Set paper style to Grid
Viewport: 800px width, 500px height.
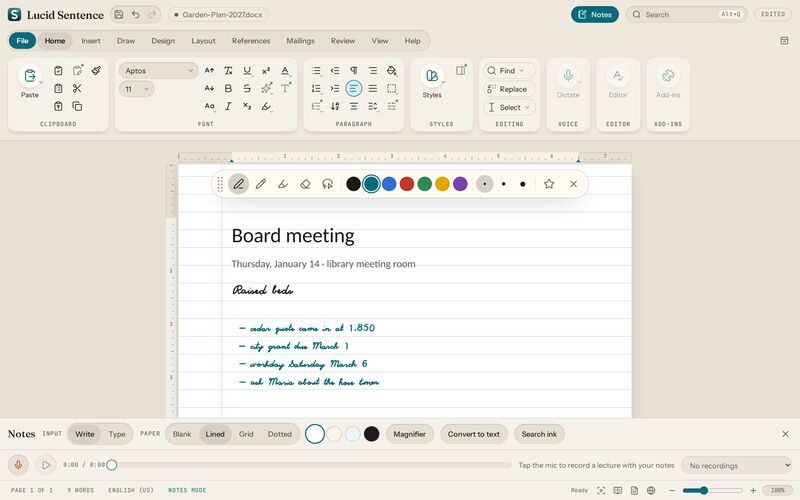[246, 434]
